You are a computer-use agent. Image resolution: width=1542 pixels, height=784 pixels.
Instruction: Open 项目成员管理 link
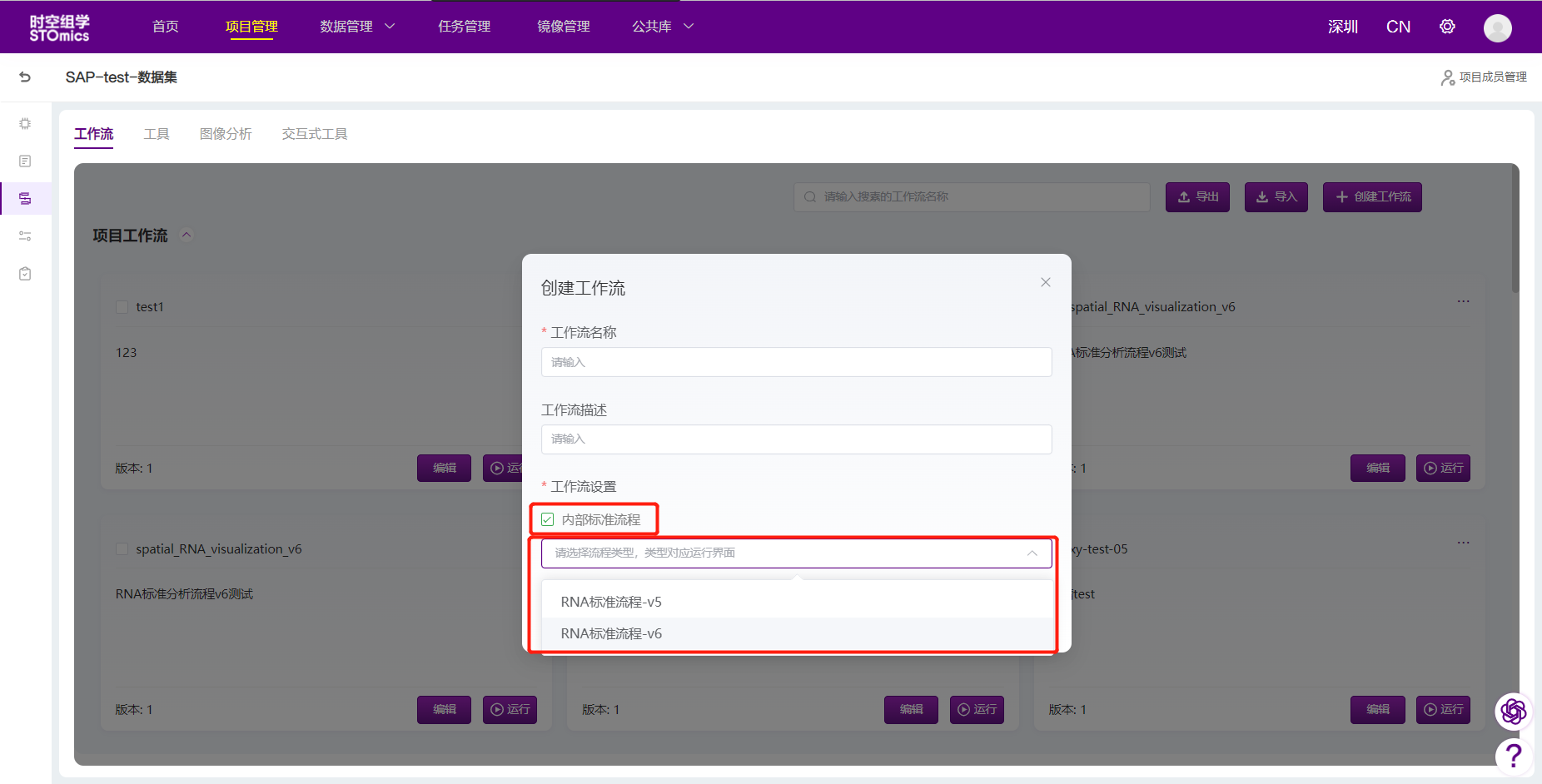pos(1484,77)
